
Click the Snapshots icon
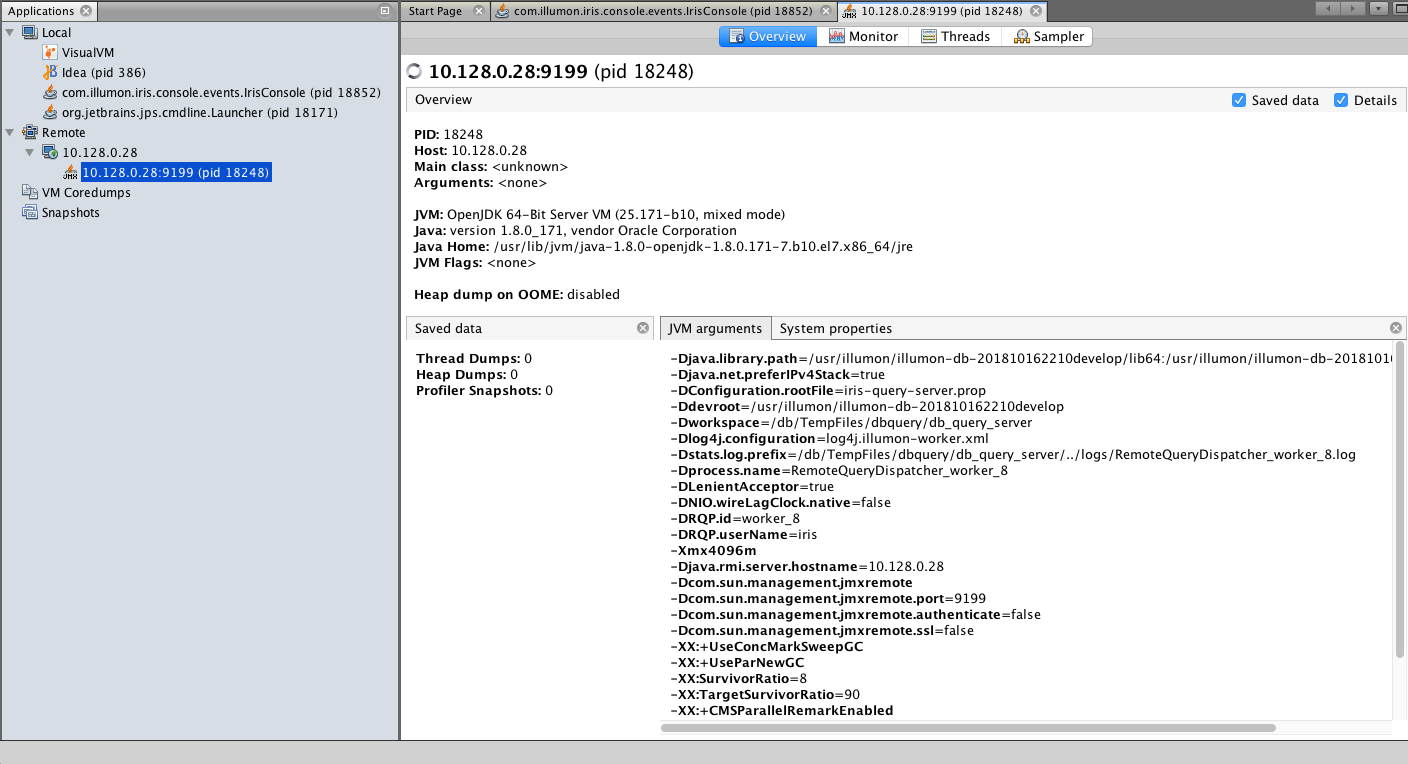[30, 212]
